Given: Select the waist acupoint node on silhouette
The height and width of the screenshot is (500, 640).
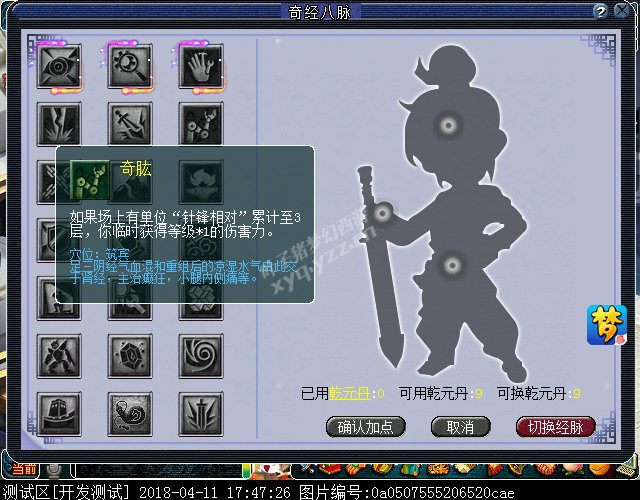Looking at the screenshot, I should click(x=452, y=266).
